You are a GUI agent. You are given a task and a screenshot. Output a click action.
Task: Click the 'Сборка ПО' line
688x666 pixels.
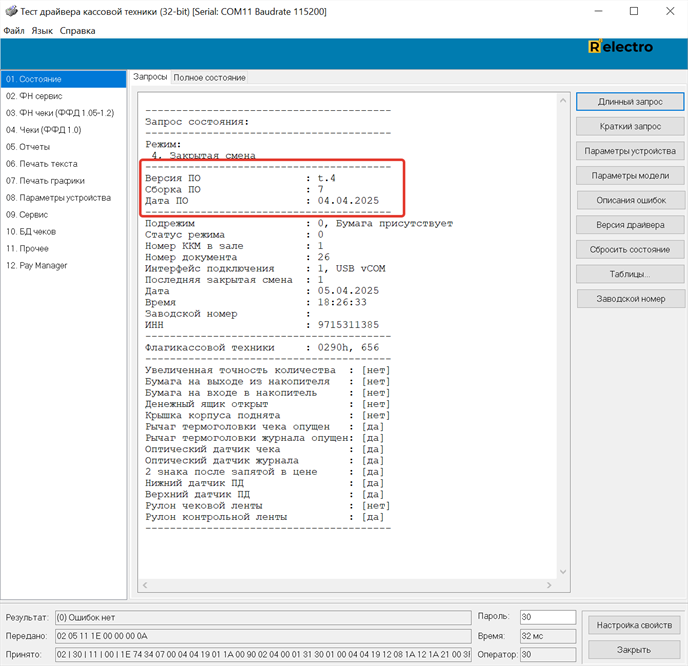point(234,190)
